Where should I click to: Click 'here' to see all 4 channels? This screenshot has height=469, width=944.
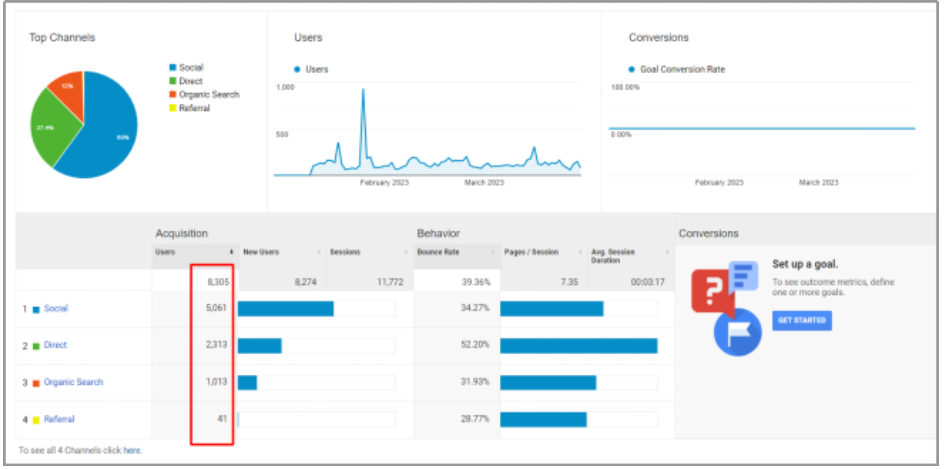132,451
